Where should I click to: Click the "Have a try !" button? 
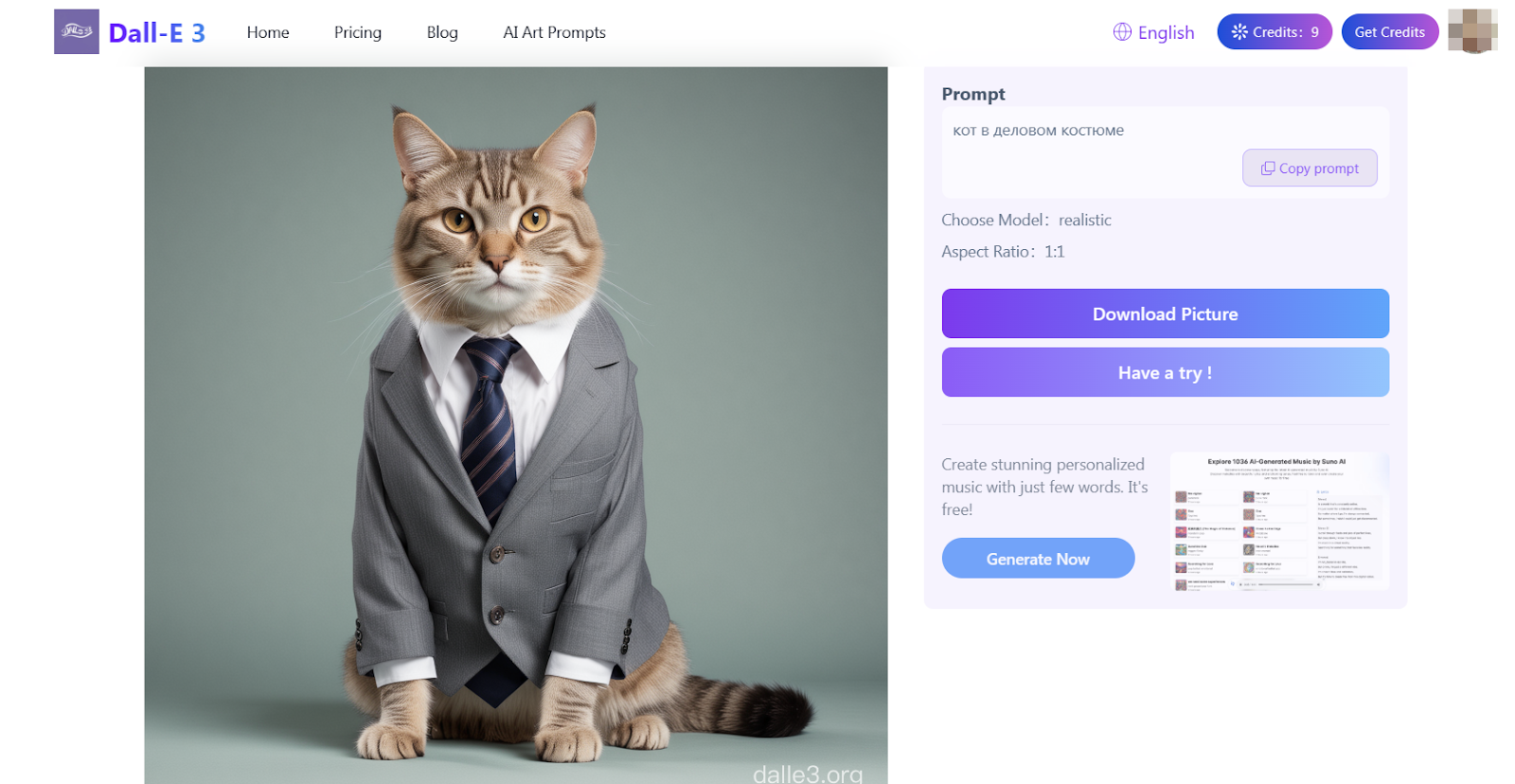point(1165,373)
